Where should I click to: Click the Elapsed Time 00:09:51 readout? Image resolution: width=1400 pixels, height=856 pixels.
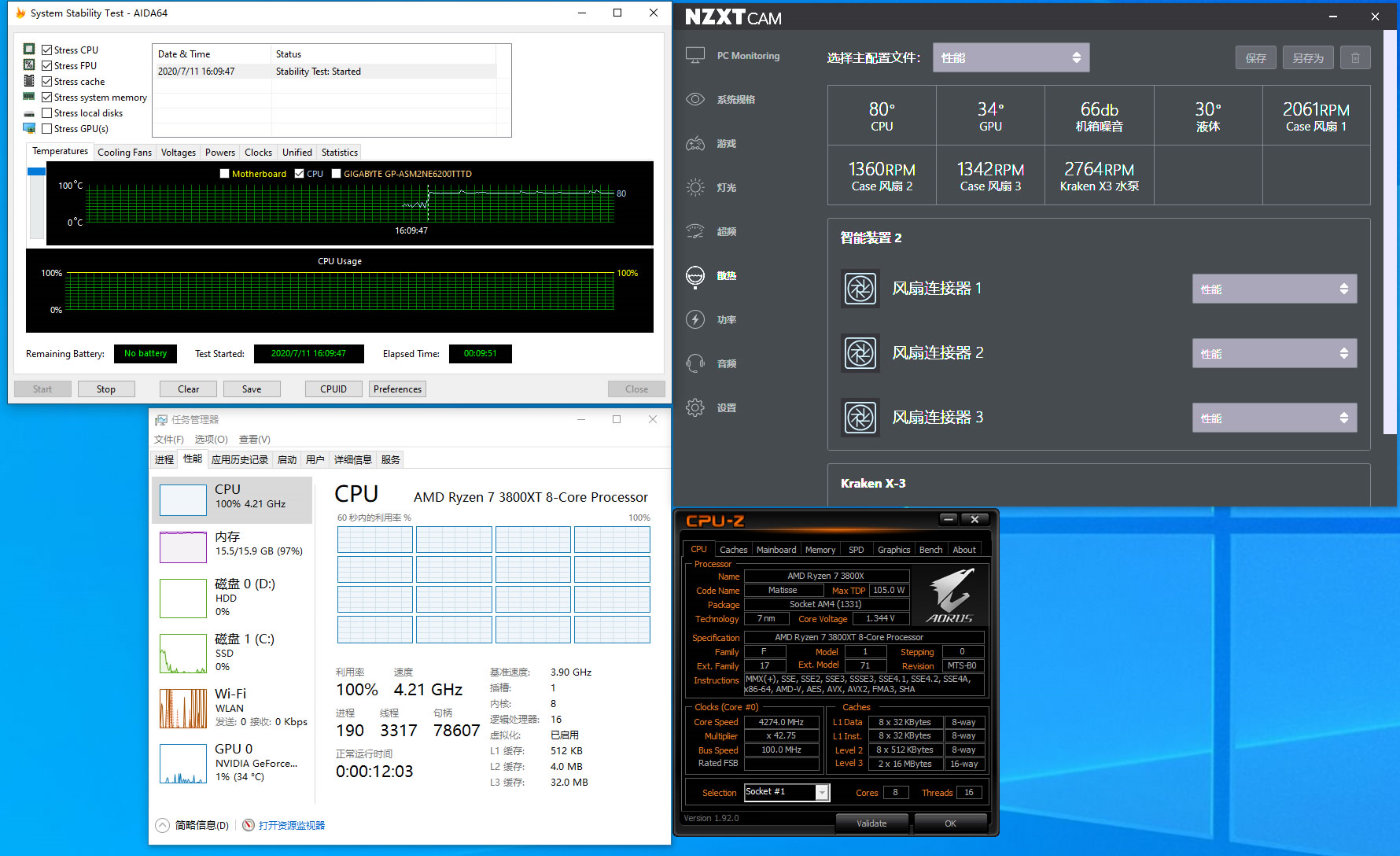480,353
